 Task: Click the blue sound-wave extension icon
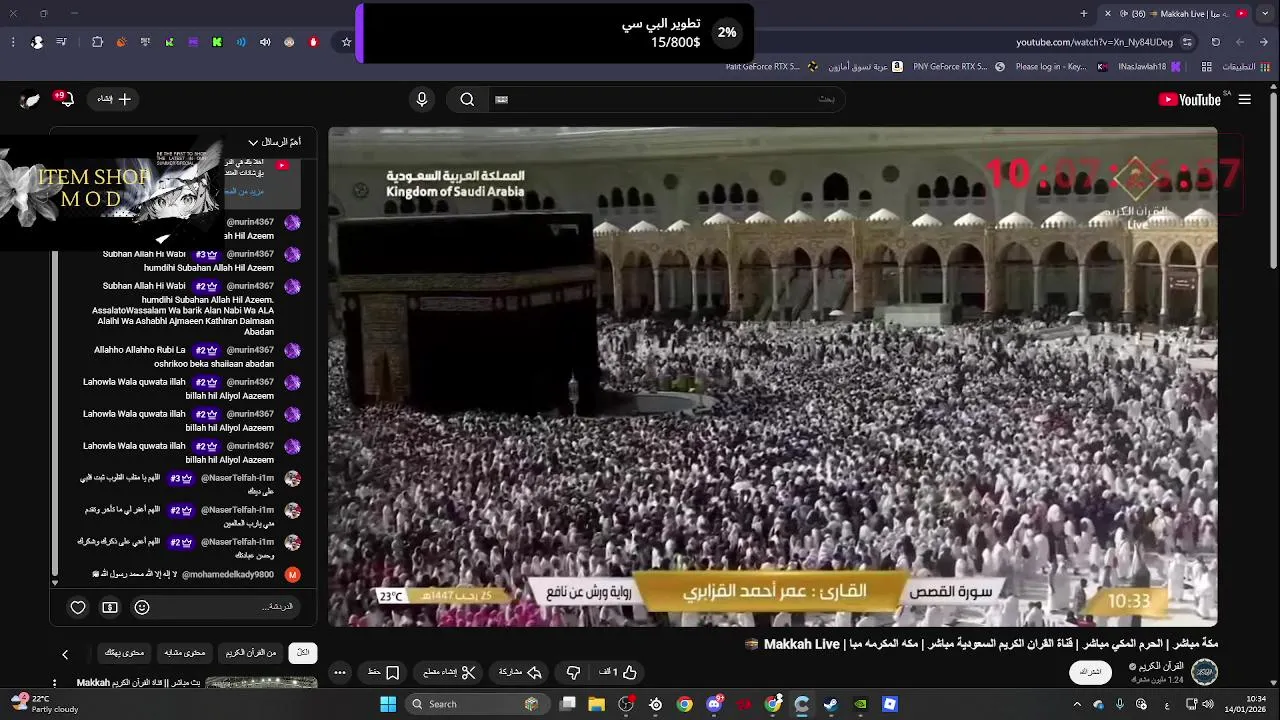click(241, 42)
